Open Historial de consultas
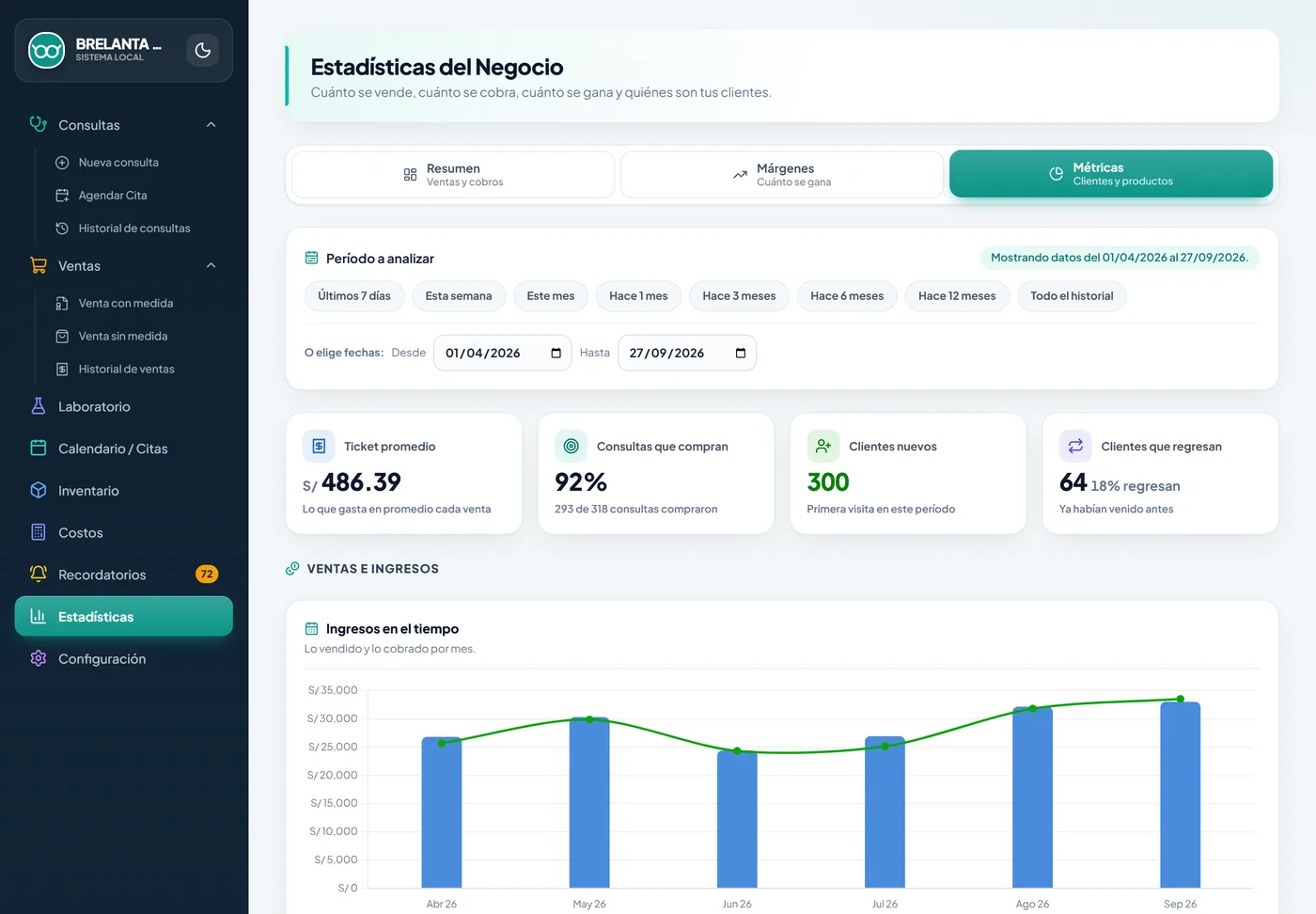The width and height of the screenshot is (1316, 914). click(134, 228)
